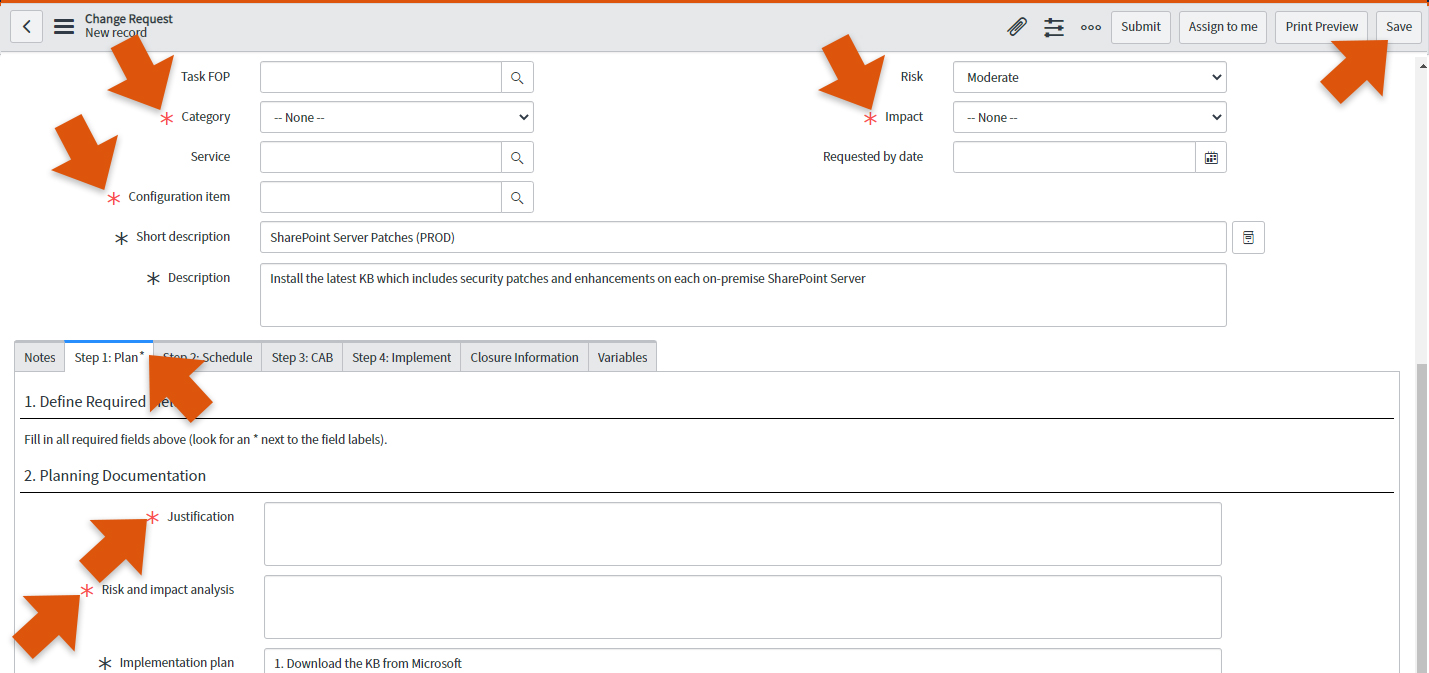The height and width of the screenshot is (673, 1429).
Task: Open the Risk dropdown set to Moderate
Action: point(1089,77)
